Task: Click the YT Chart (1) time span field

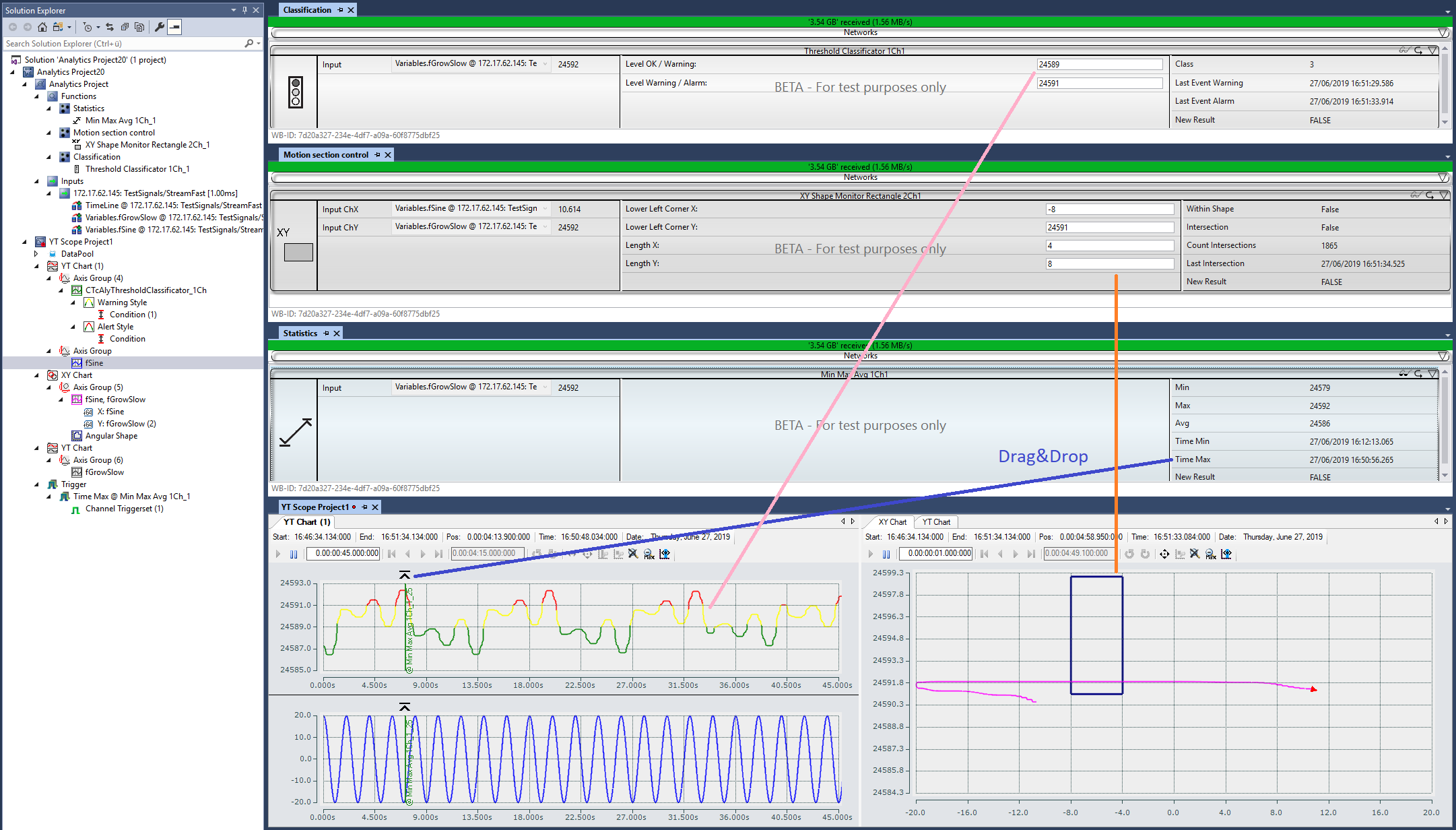Action: point(343,554)
